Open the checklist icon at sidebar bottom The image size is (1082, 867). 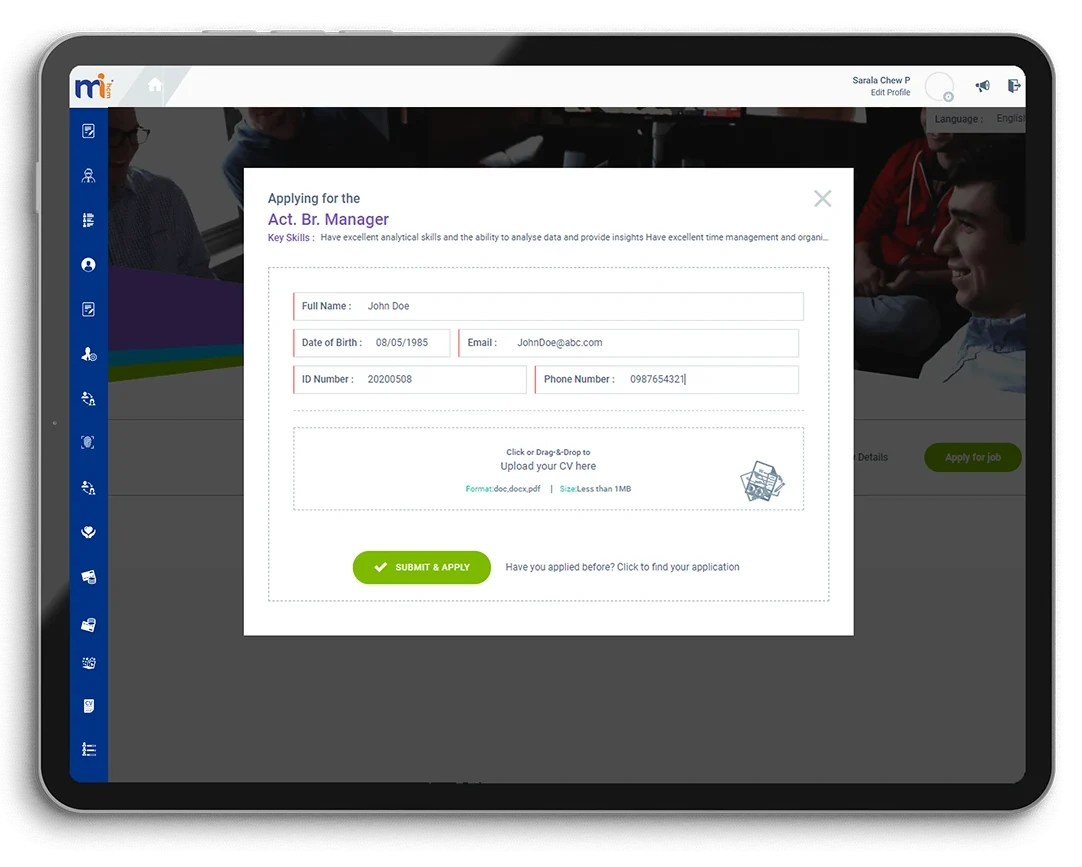88,748
